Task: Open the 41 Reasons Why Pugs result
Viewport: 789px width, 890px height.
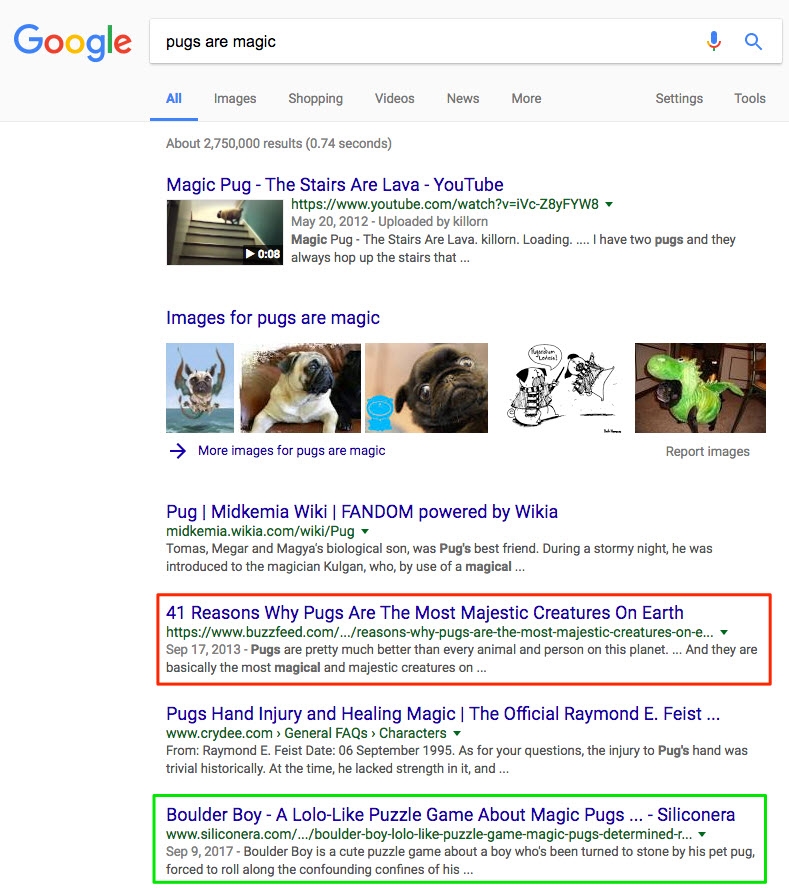Action: 425,613
